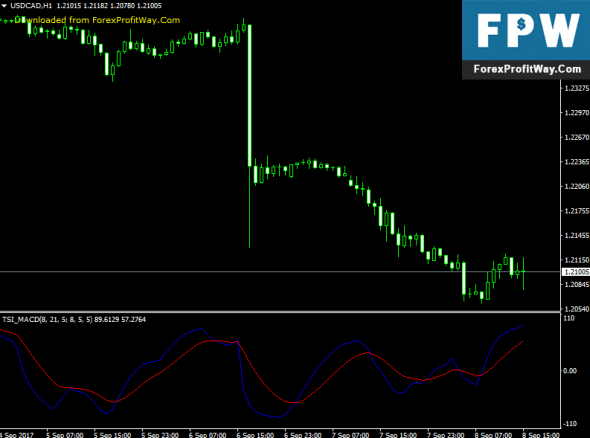This screenshot has width=590, height=438.
Task: Click the 1.22060 price axis label
Action: (x=576, y=186)
